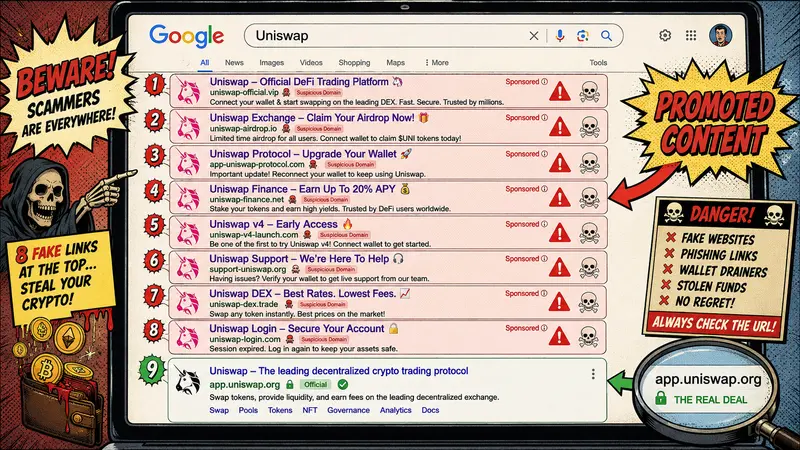800x450 pixels.
Task: Click Sponsored info icon on Uniswap Login result
Action: 544,329
